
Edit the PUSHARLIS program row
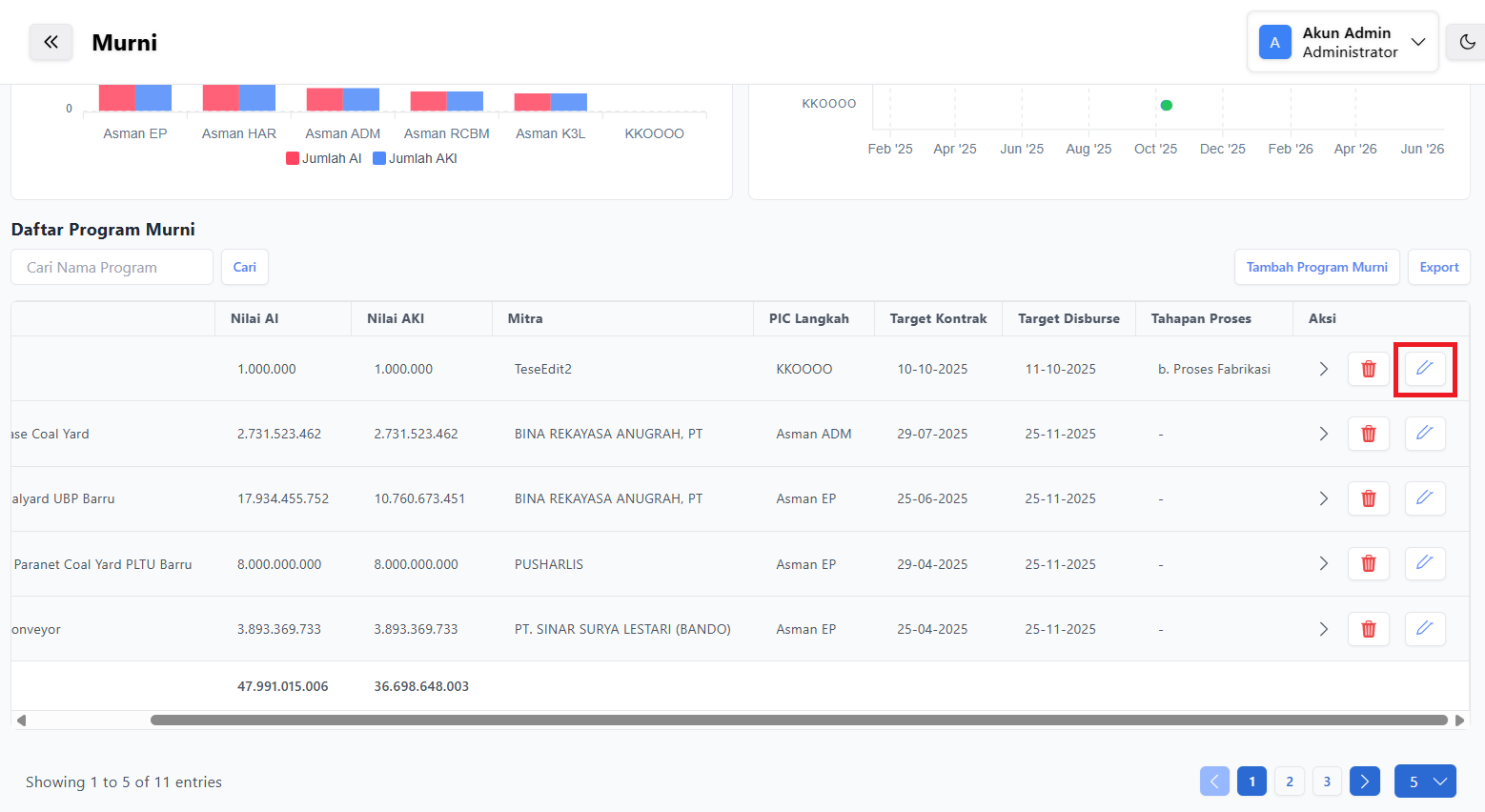pos(1425,563)
